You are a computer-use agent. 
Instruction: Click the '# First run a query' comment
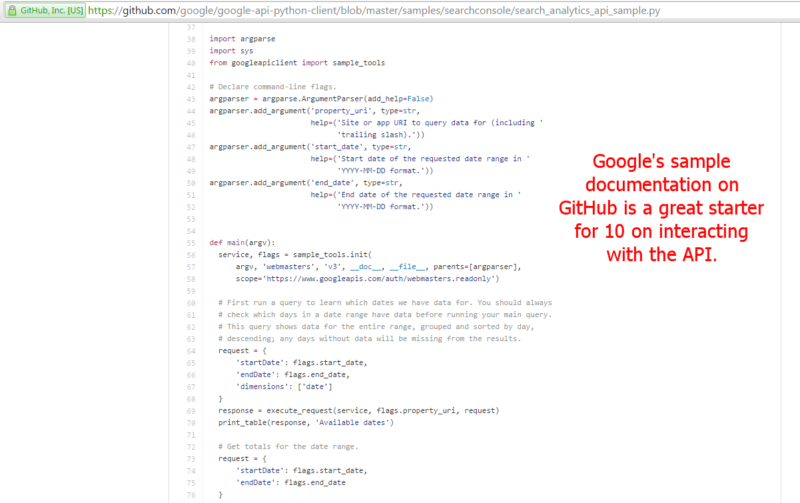coord(385,303)
